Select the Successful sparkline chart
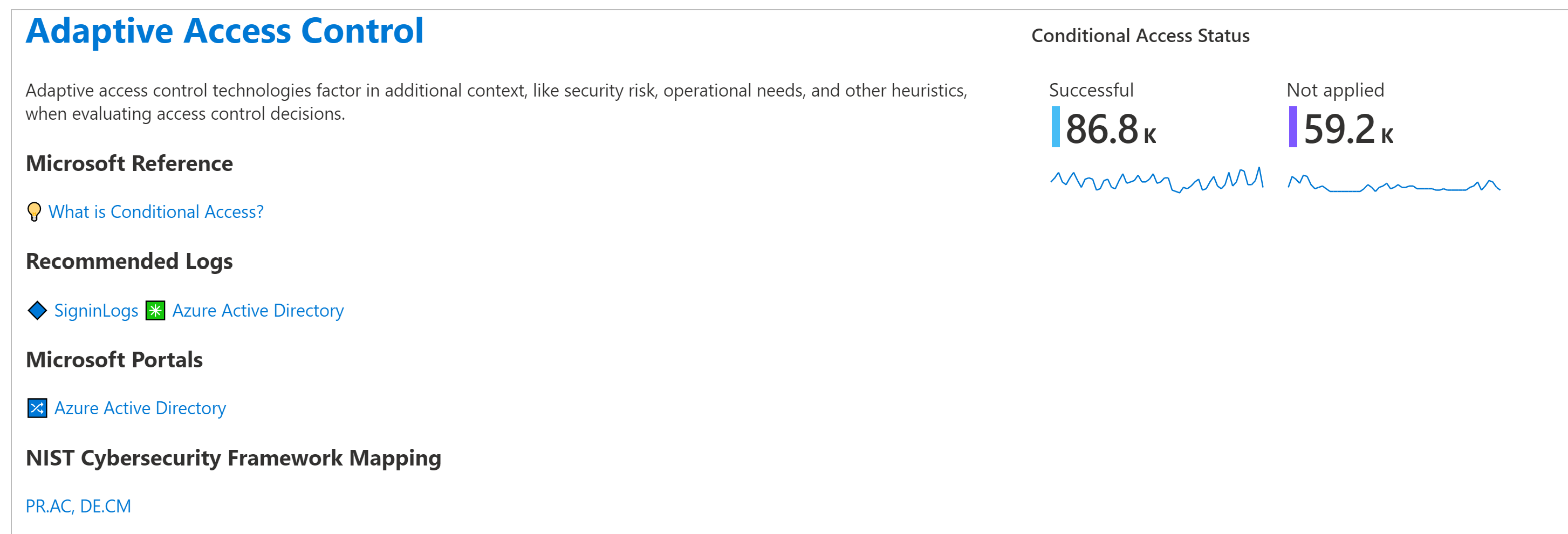Image resolution: width=1568 pixels, height=534 pixels. pyautogui.click(x=1156, y=180)
